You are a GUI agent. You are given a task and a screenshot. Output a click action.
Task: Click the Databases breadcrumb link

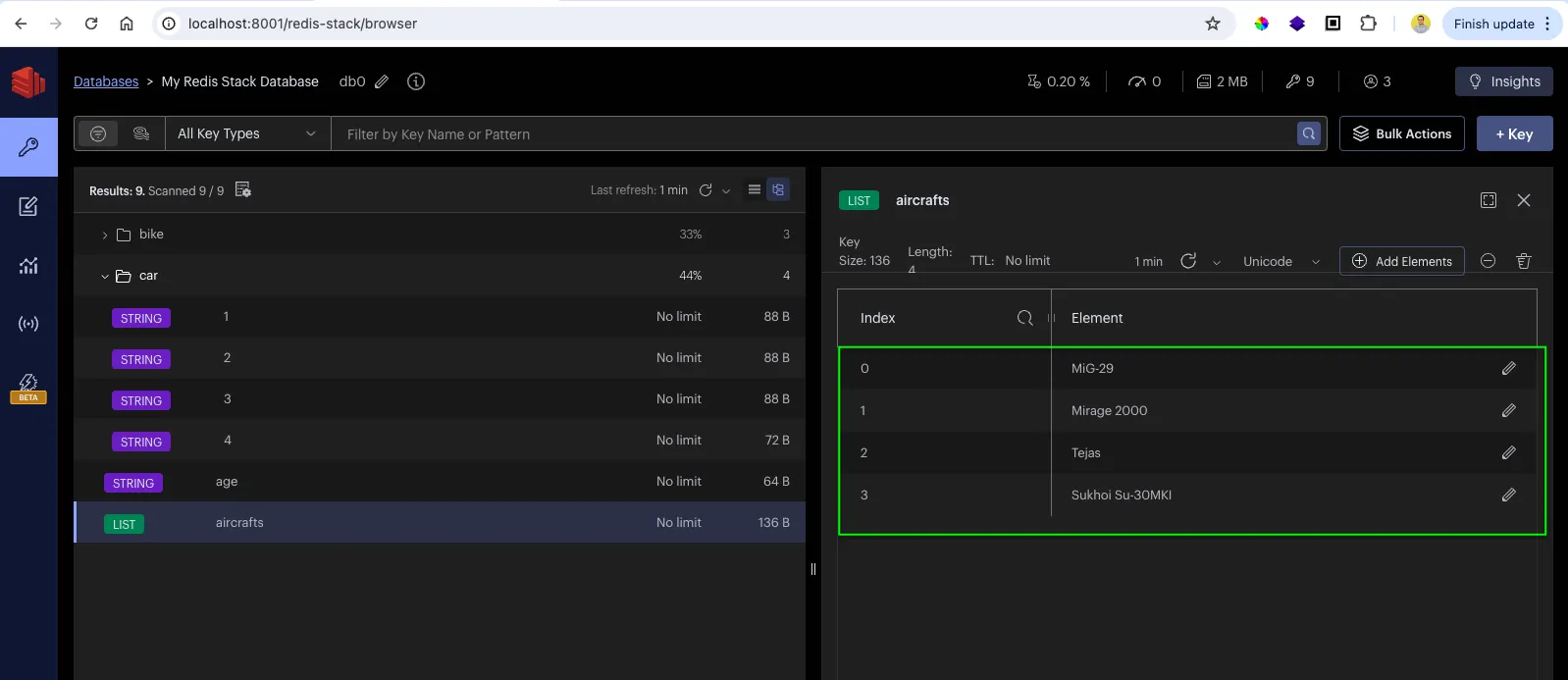tap(106, 81)
